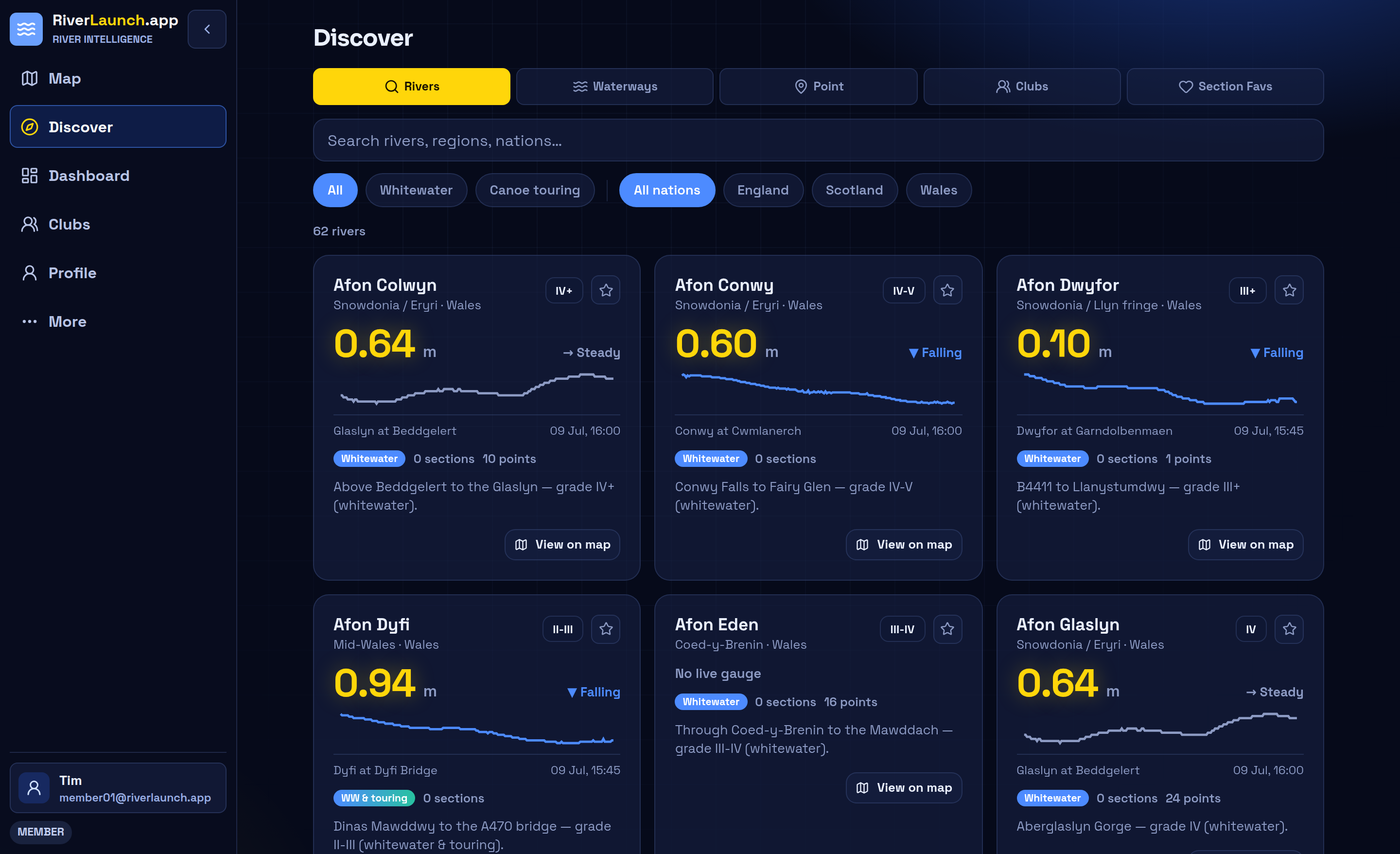1400x854 pixels.
Task: Click the IV-V grade badge on Afon Conwy
Action: click(903, 290)
